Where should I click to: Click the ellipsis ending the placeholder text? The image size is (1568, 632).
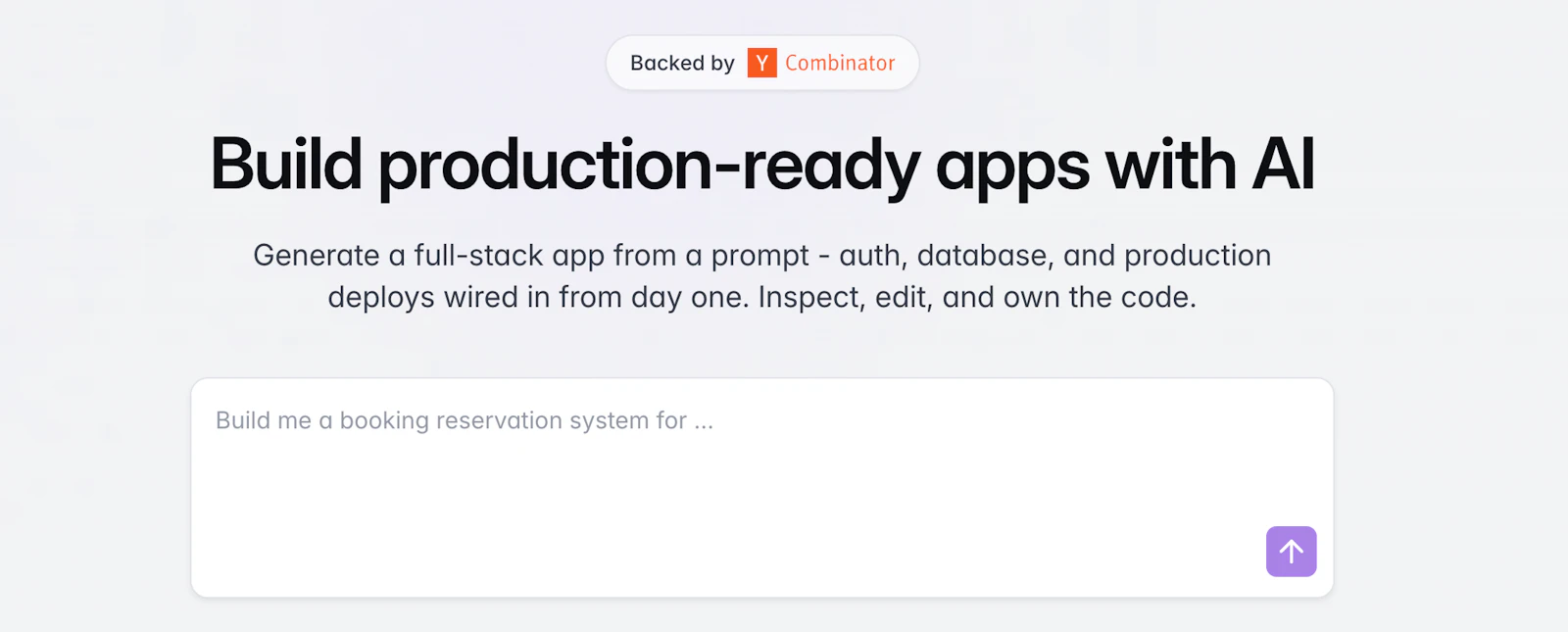[x=704, y=423]
